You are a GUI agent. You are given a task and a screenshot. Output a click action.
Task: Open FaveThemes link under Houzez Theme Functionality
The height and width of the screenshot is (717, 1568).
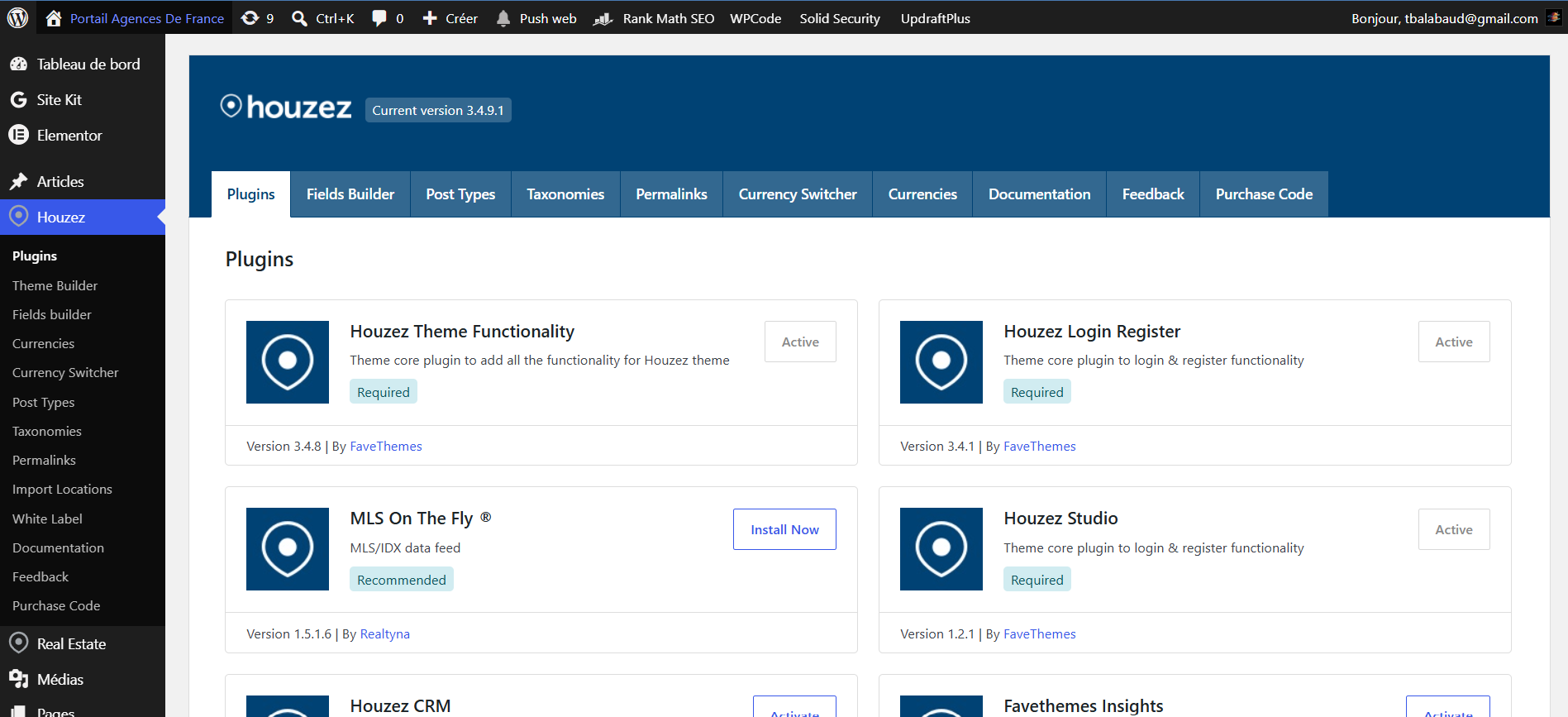tap(386, 447)
